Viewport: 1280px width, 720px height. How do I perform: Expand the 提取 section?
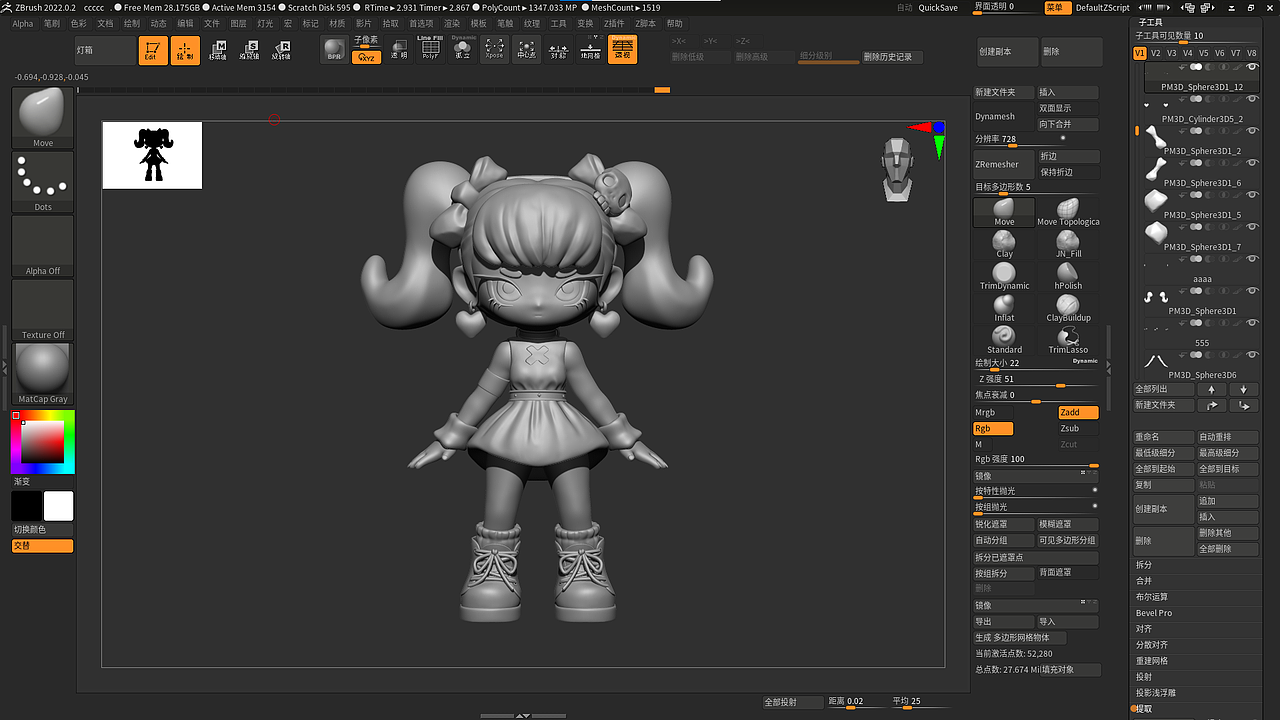click(x=1144, y=709)
